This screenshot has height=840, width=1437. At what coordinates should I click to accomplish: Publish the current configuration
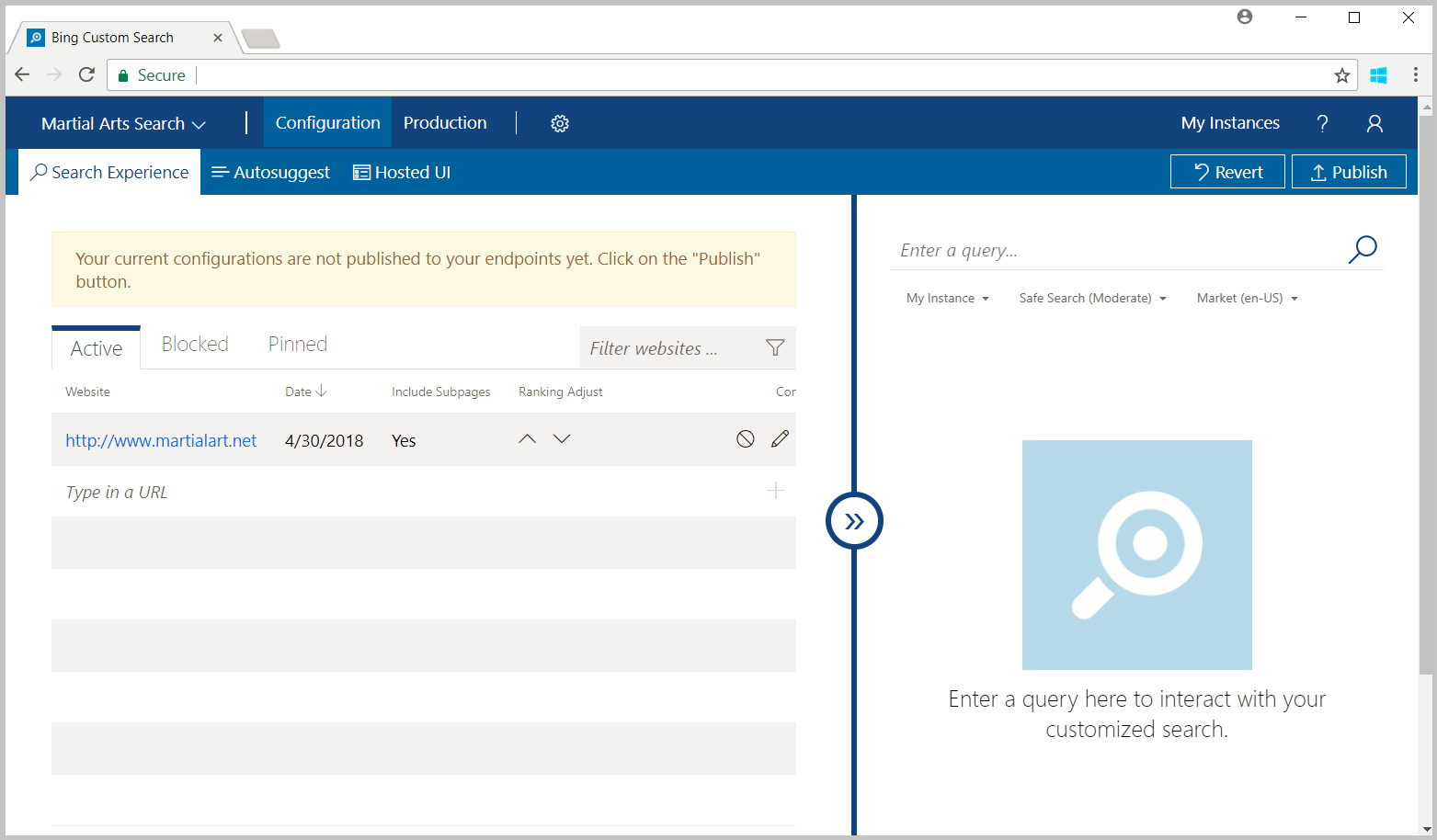[x=1349, y=171]
